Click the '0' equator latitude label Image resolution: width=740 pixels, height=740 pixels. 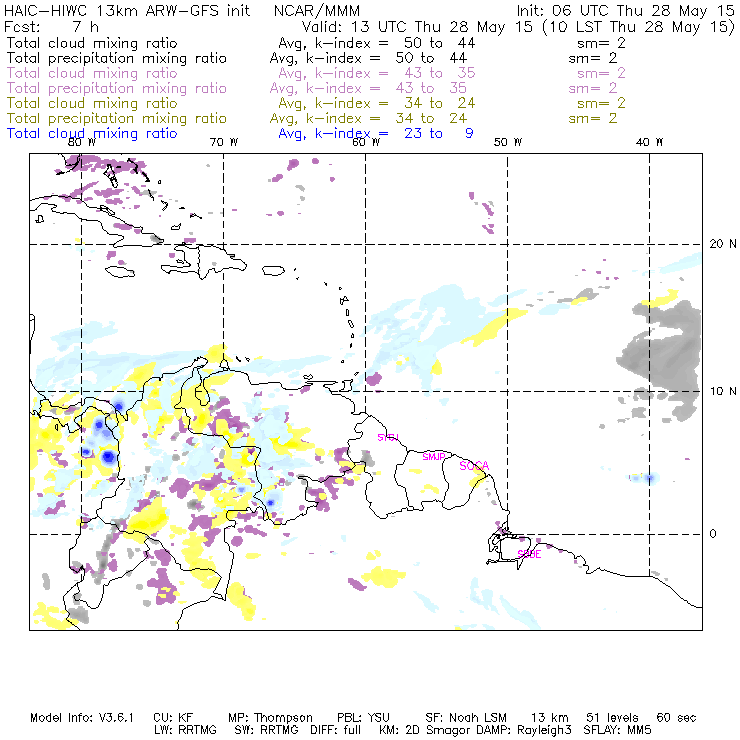point(713,534)
